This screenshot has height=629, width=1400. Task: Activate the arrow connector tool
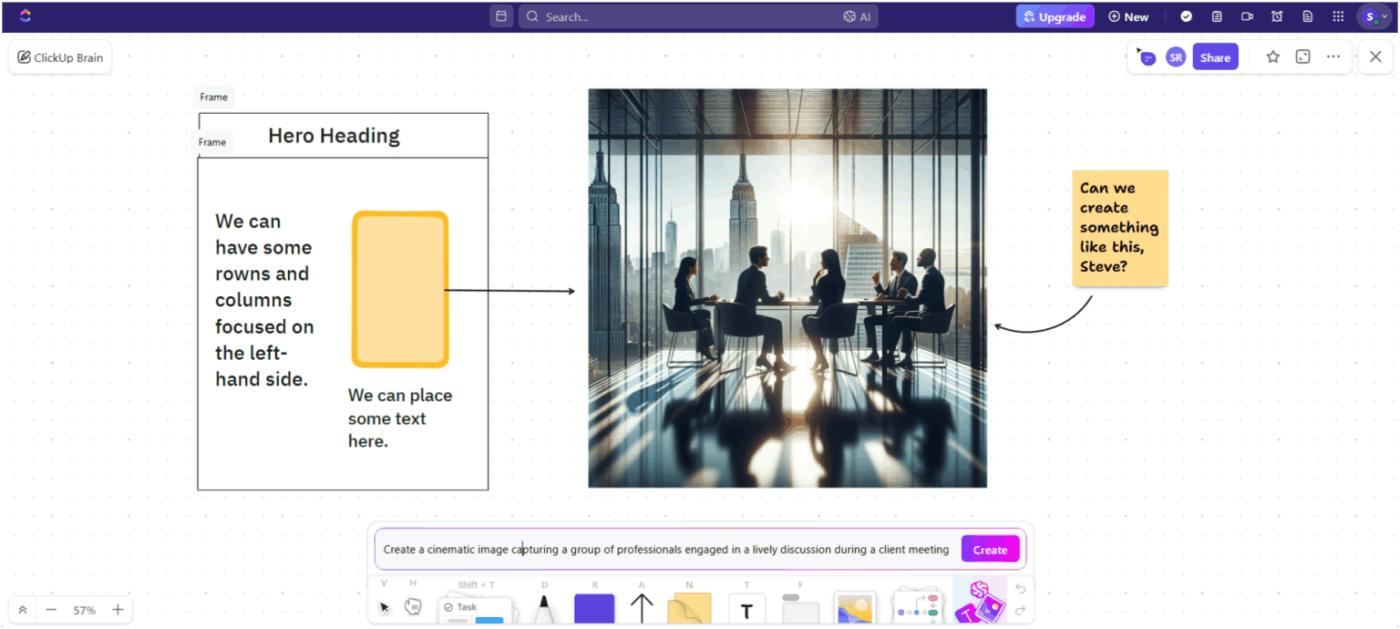639,606
